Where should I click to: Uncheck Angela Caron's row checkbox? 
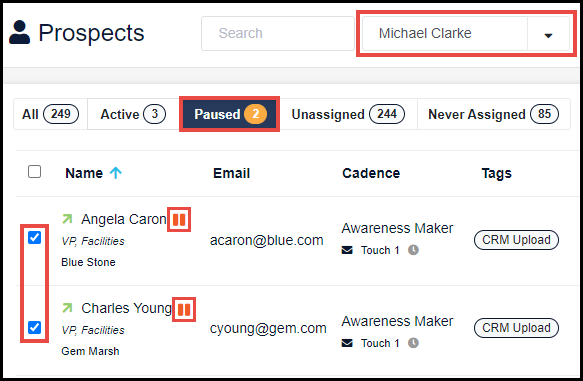tap(35, 237)
